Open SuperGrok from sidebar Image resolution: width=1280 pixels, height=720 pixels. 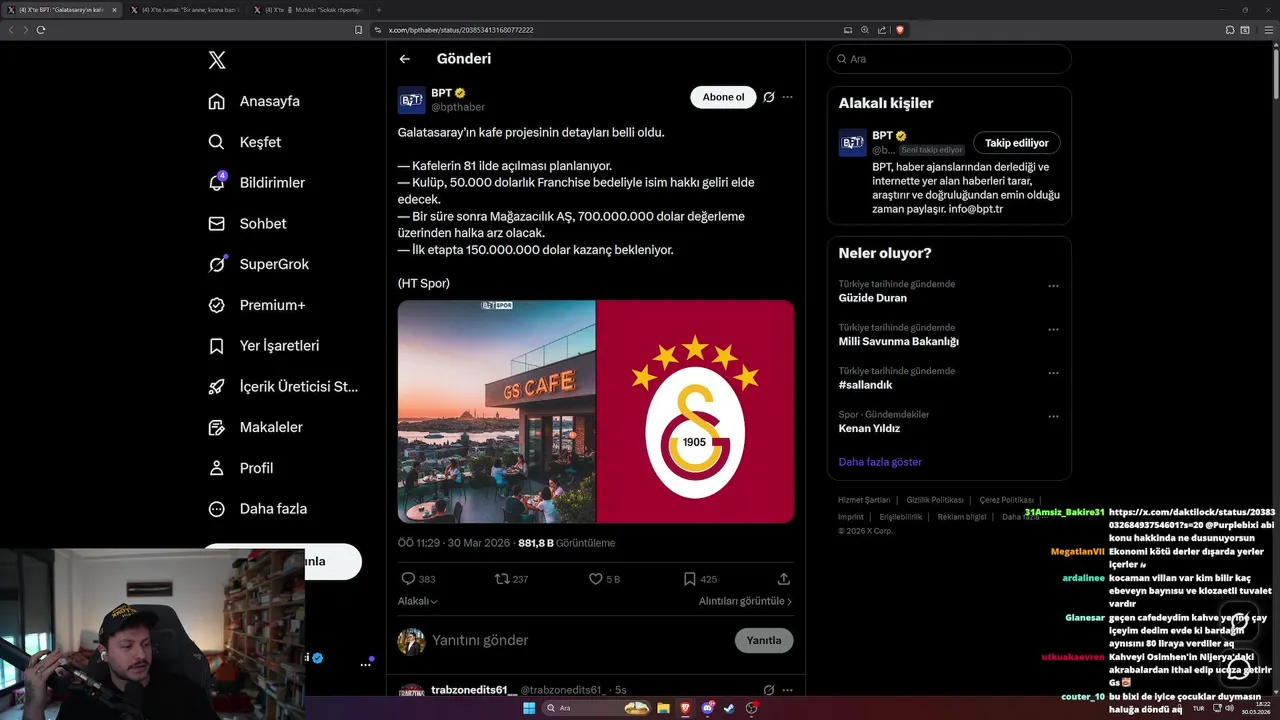click(258, 264)
